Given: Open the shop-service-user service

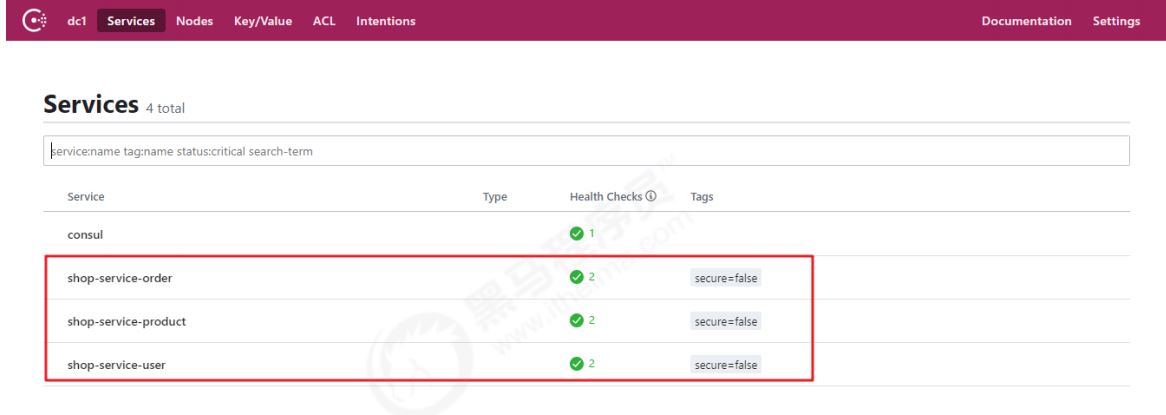Looking at the screenshot, I should (x=117, y=365).
